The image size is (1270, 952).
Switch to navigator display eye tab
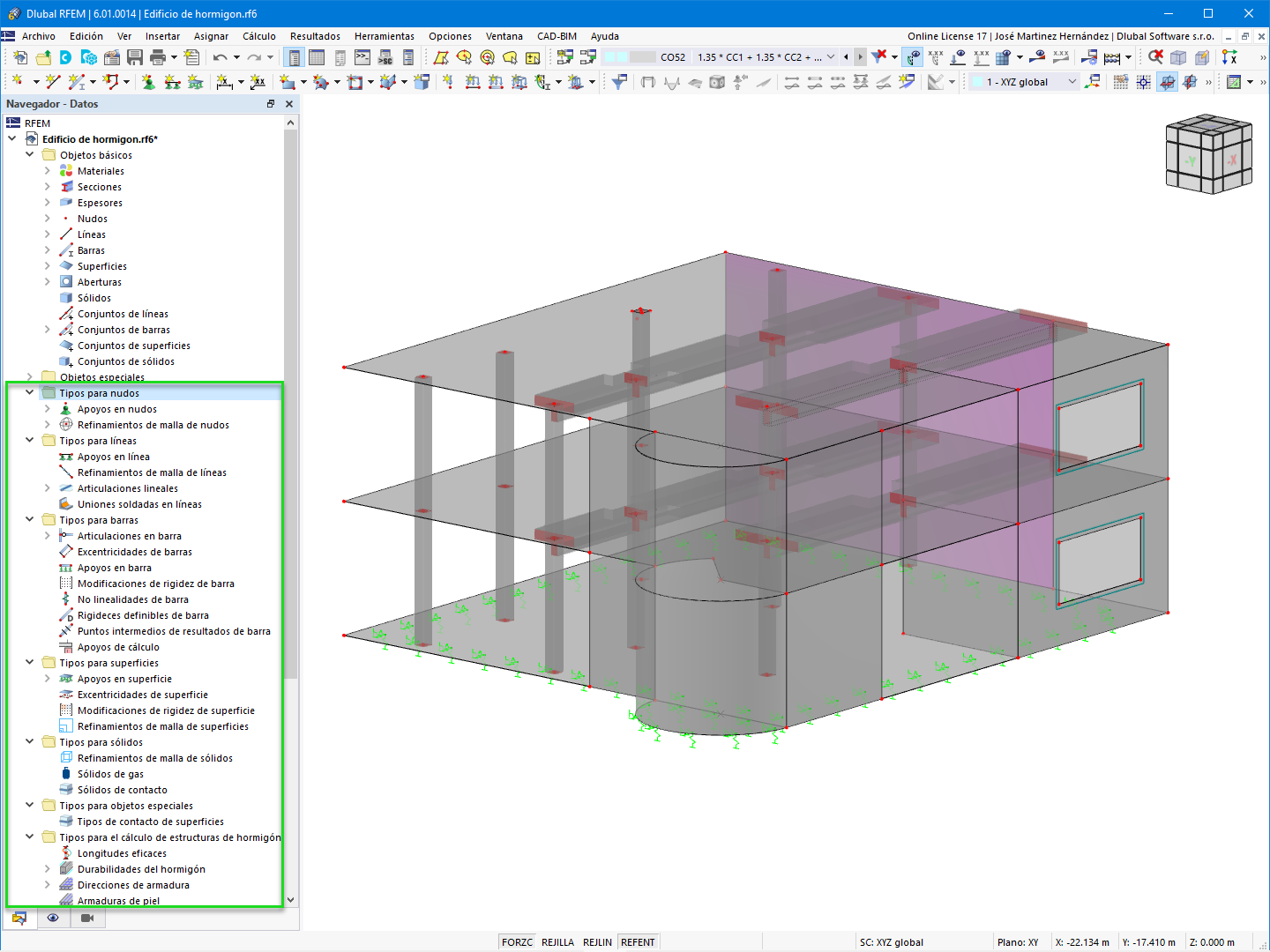53,918
